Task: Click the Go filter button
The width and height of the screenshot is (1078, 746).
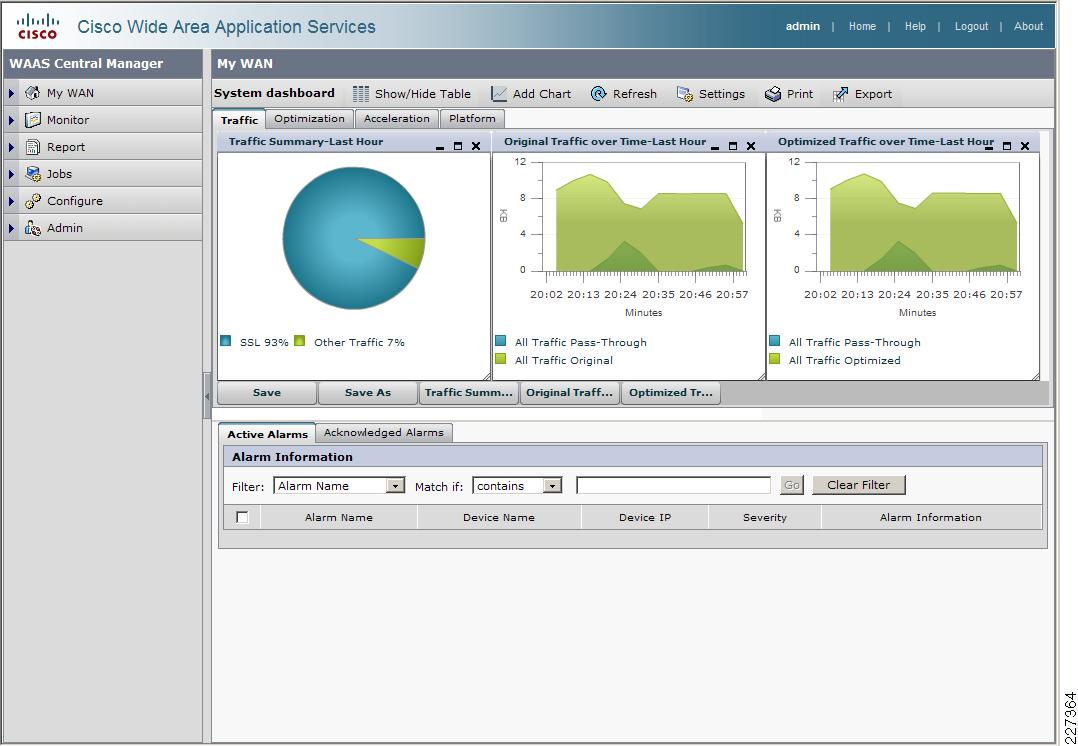Action: tap(792, 485)
